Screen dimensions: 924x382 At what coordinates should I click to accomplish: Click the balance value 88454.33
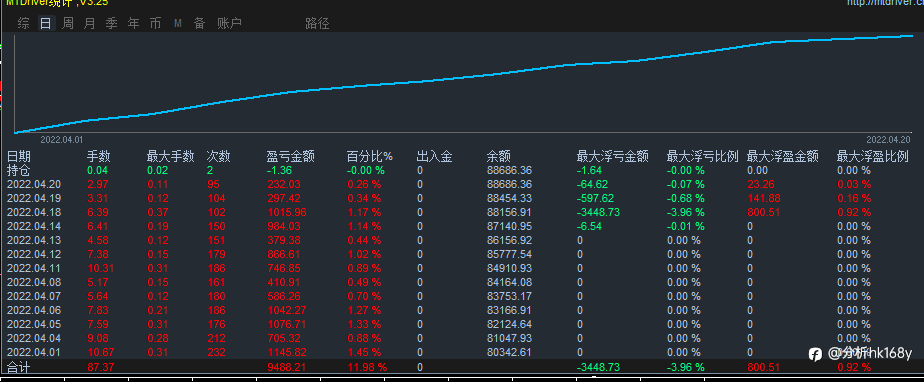click(509, 198)
